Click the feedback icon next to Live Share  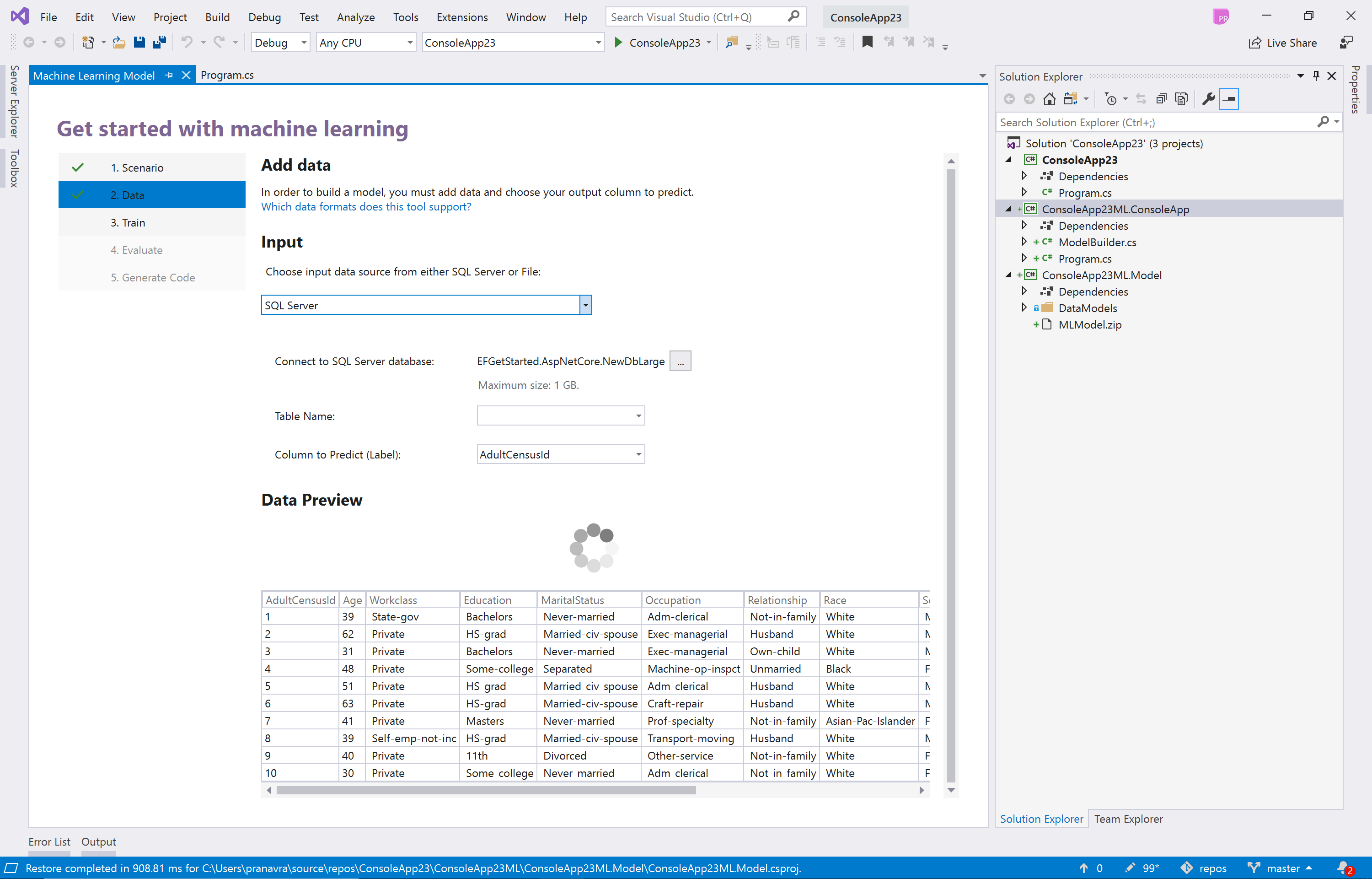[1346, 43]
